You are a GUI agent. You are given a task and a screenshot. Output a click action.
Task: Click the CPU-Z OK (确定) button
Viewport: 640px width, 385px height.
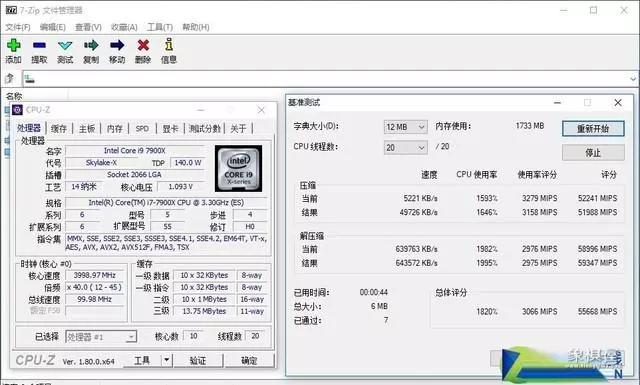click(249, 360)
